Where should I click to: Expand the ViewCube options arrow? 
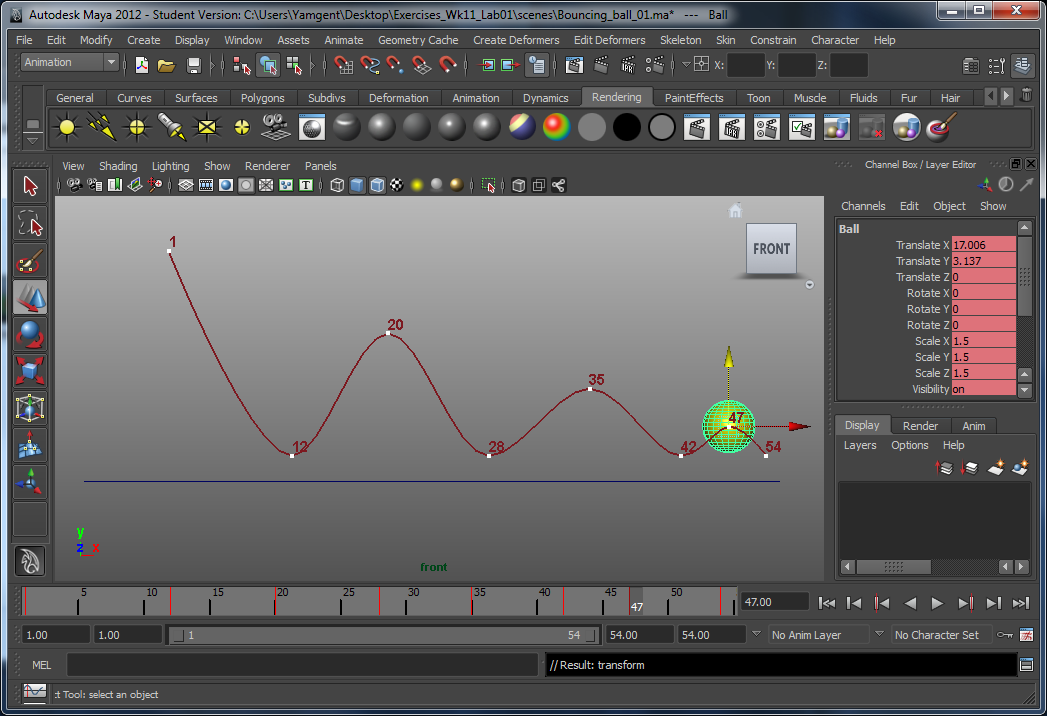click(809, 285)
